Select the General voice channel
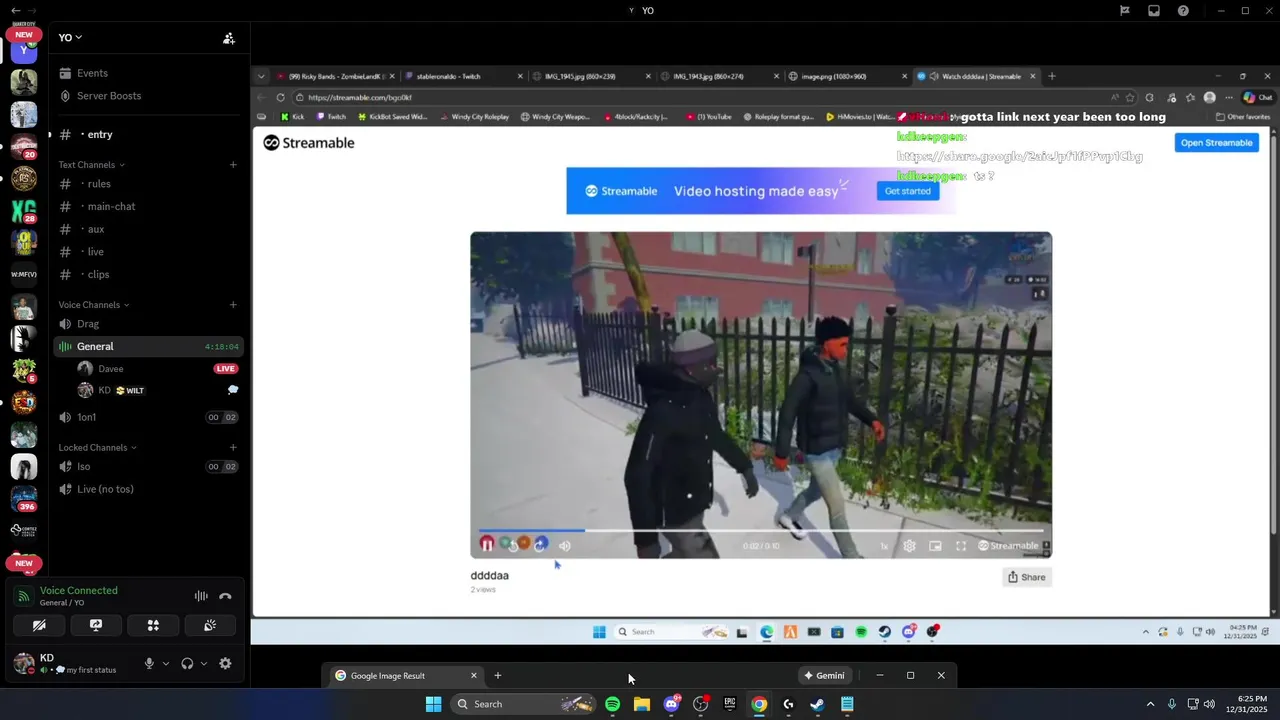 tap(148, 347)
